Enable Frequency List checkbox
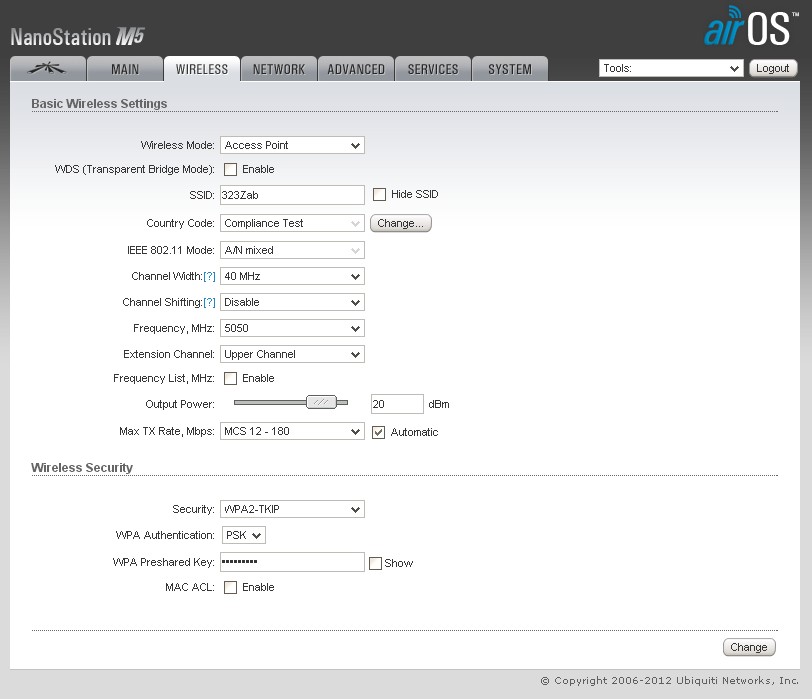Viewport: 812px width, 699px height. pos(230,378)
